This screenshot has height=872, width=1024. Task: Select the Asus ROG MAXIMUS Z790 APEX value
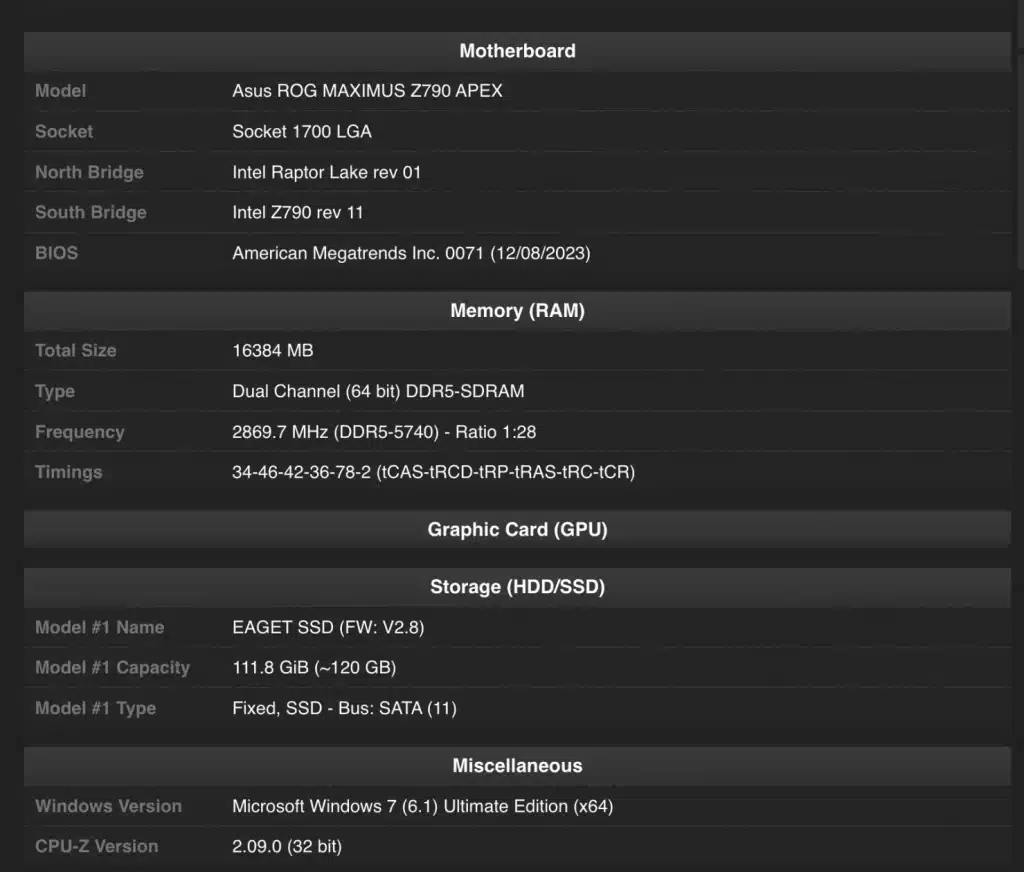[x=367, y=91]
